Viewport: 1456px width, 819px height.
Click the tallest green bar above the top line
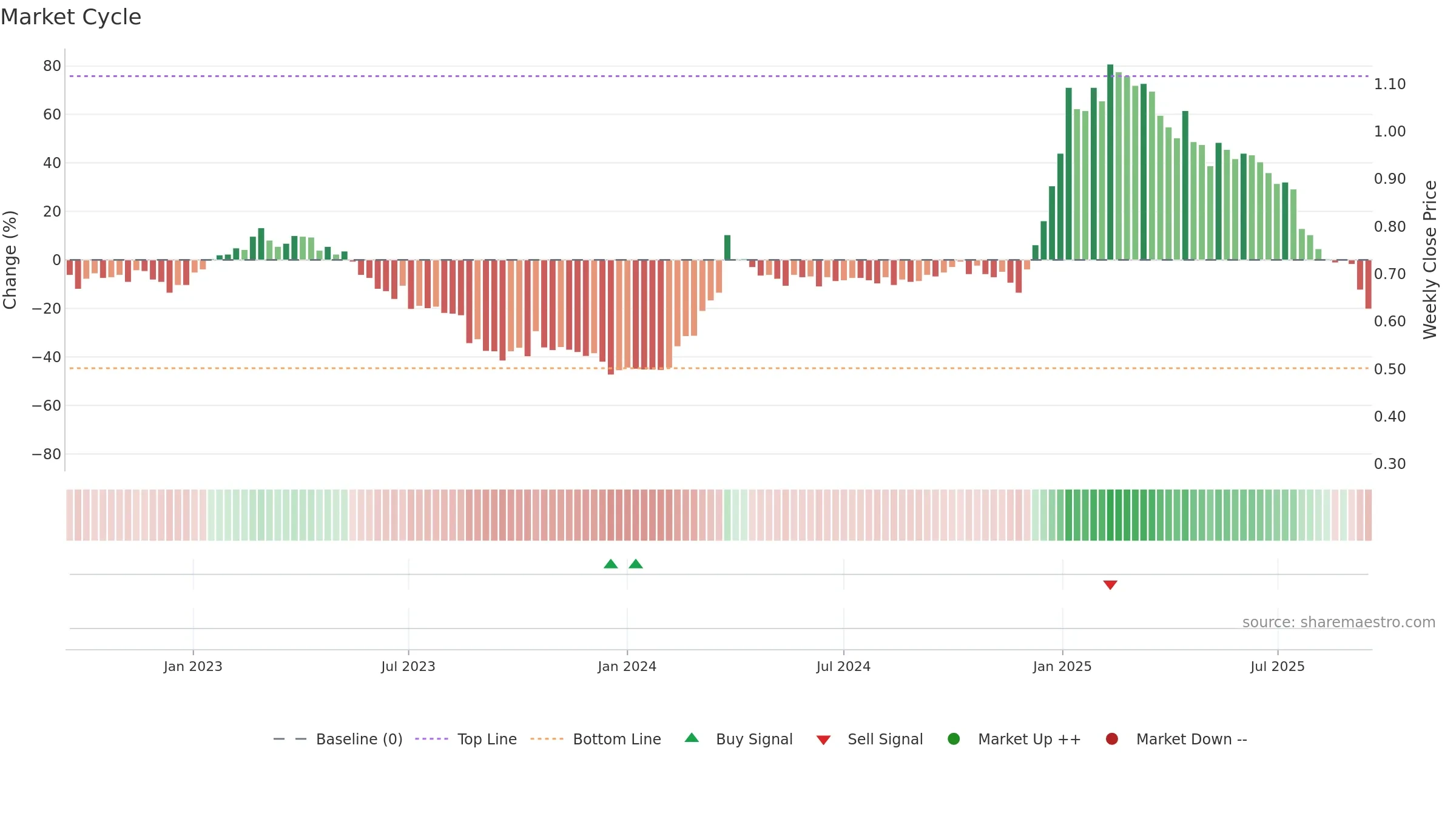tap(1110, 162)
